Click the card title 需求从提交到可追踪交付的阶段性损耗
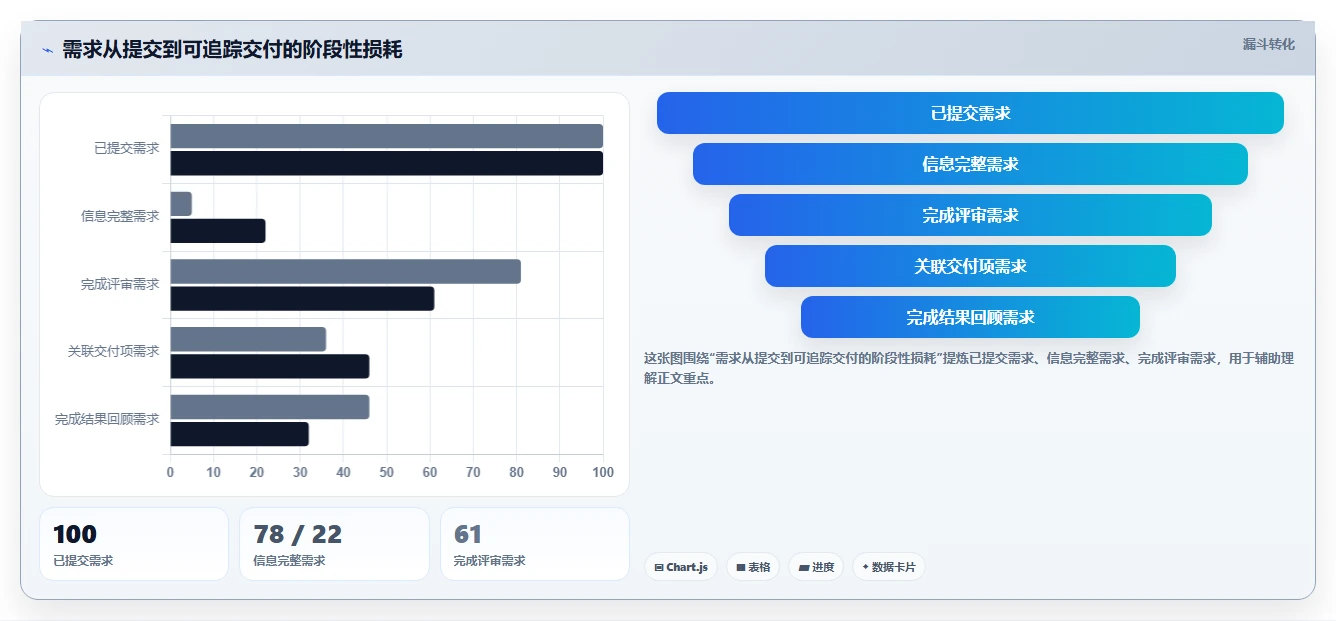1336x621 pixels. pos(232,49)
